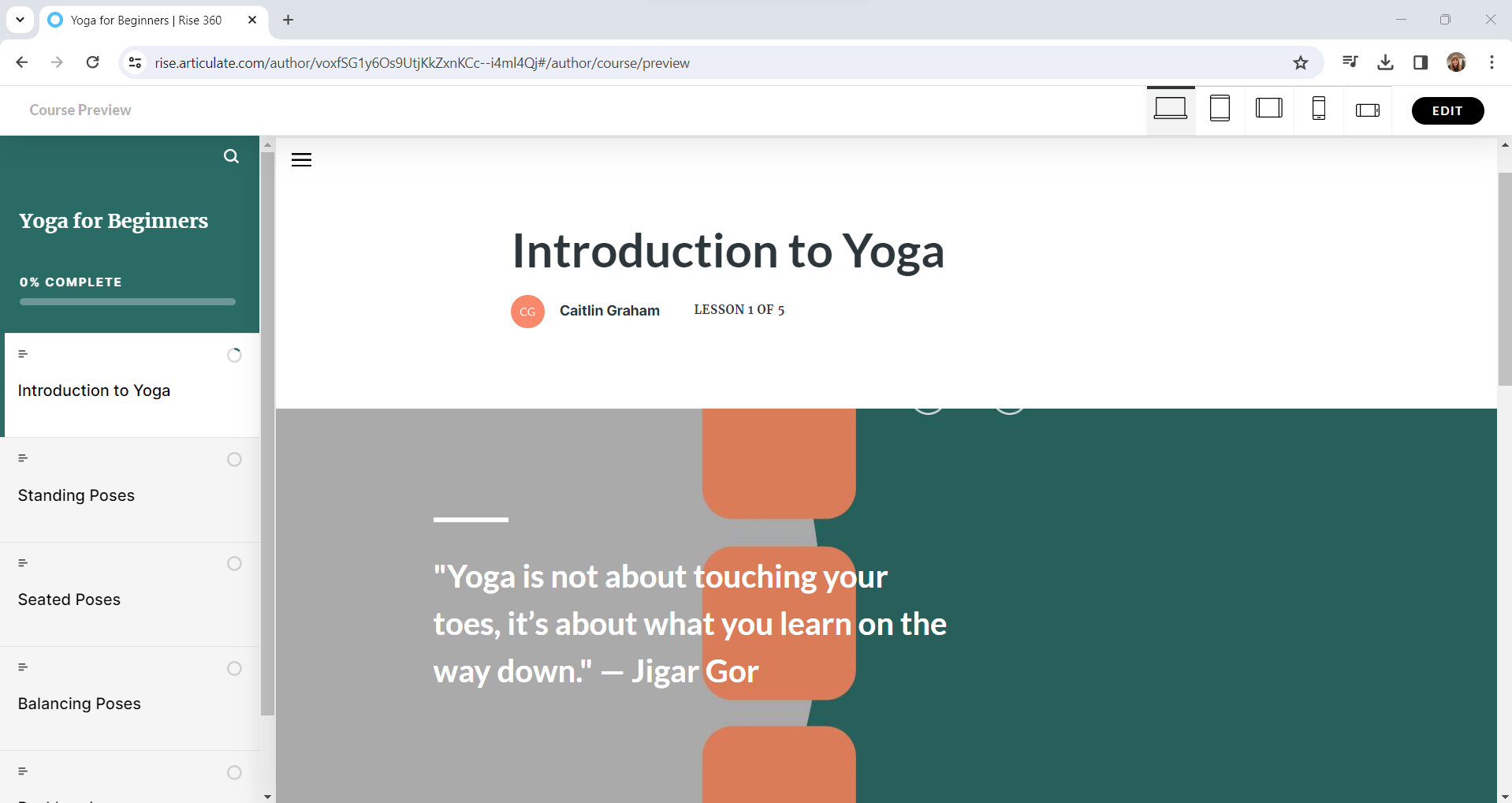Click the sidebar scroll down arrow
Viewport: 1512px width, 803px height.
[267, 796]
